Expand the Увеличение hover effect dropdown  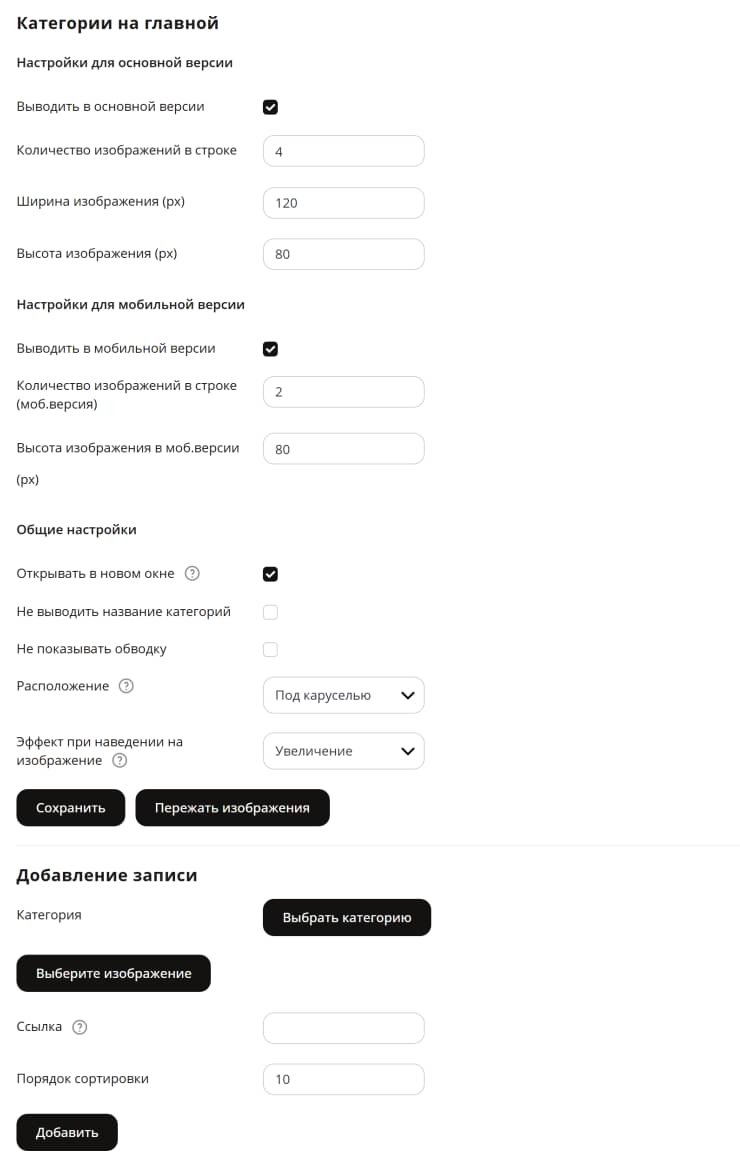pos(344,751)
